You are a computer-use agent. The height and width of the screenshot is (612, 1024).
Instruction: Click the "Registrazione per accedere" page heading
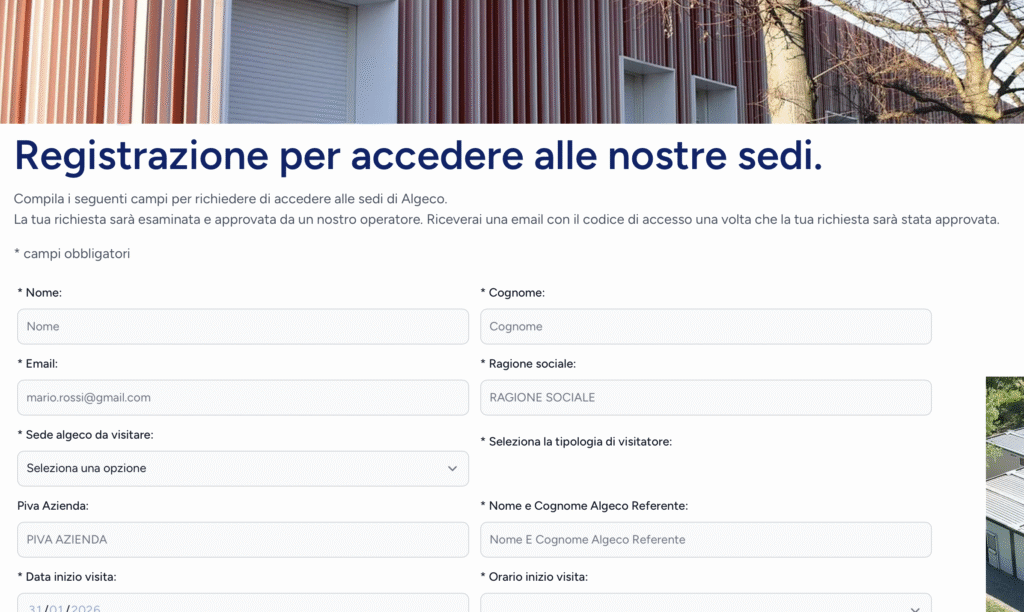[418, 156]
